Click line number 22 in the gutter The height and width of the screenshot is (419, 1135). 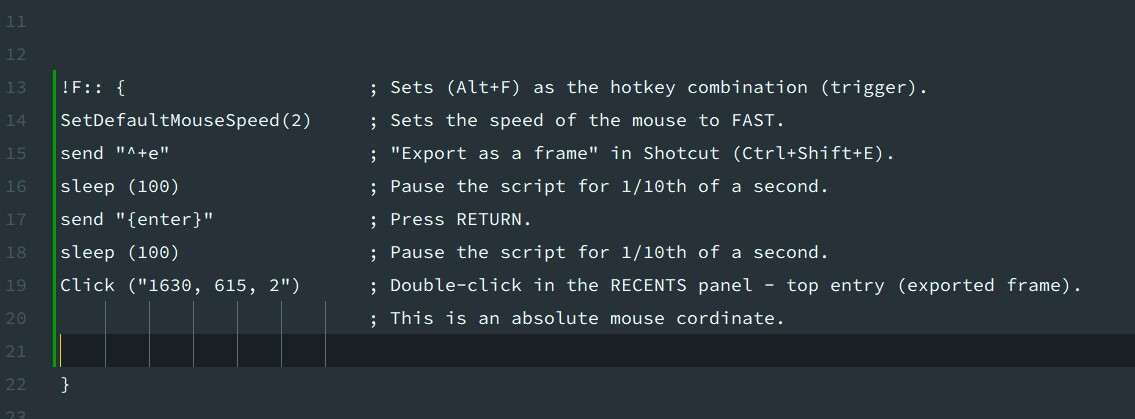[x=15, y=385]
